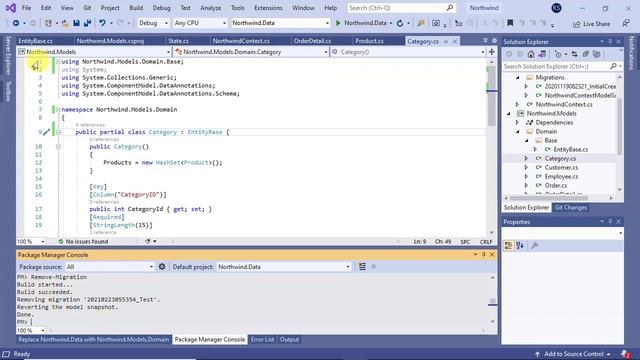Image resolution: width=640 pixels, height=360 pixels.
Task: Switch to the NorthwindContext.cs tab
Action: click(241, 41)
